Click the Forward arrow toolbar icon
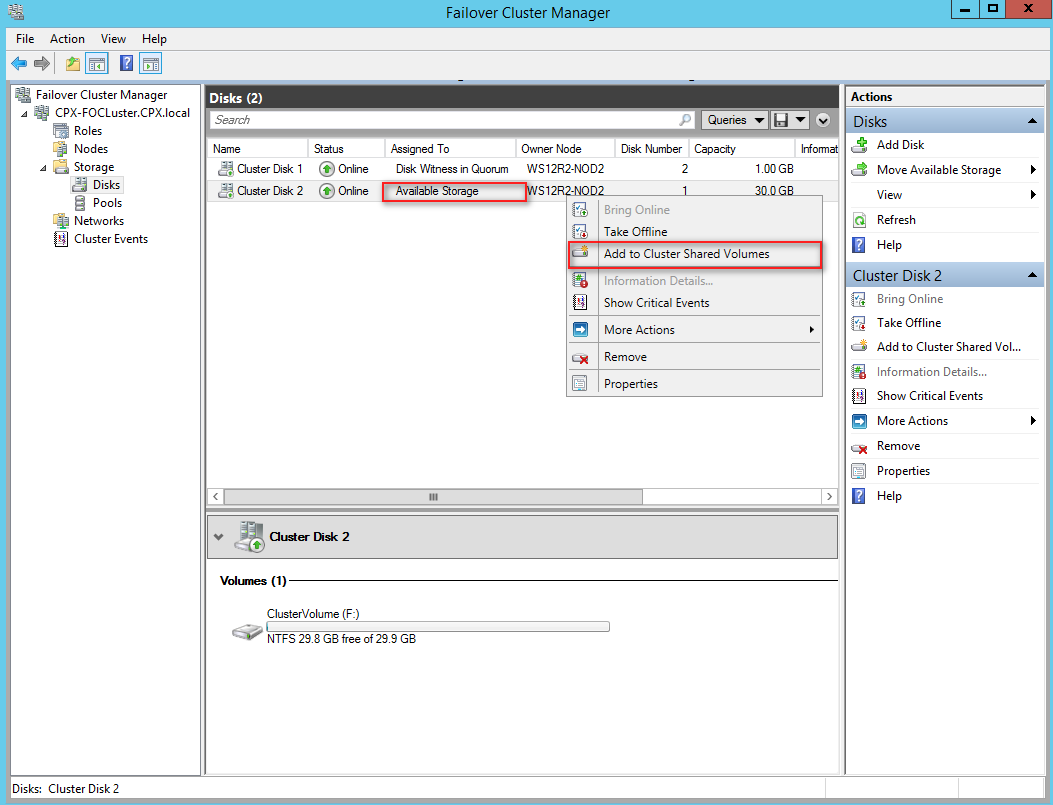 pos(42,64)
